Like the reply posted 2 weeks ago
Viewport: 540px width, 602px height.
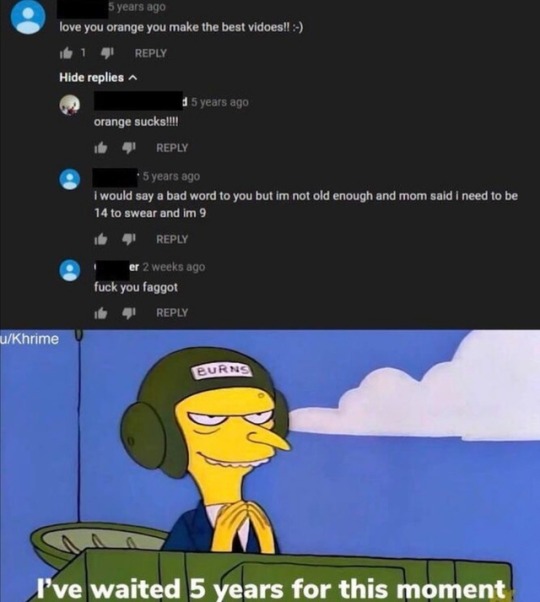click(101, 313)
